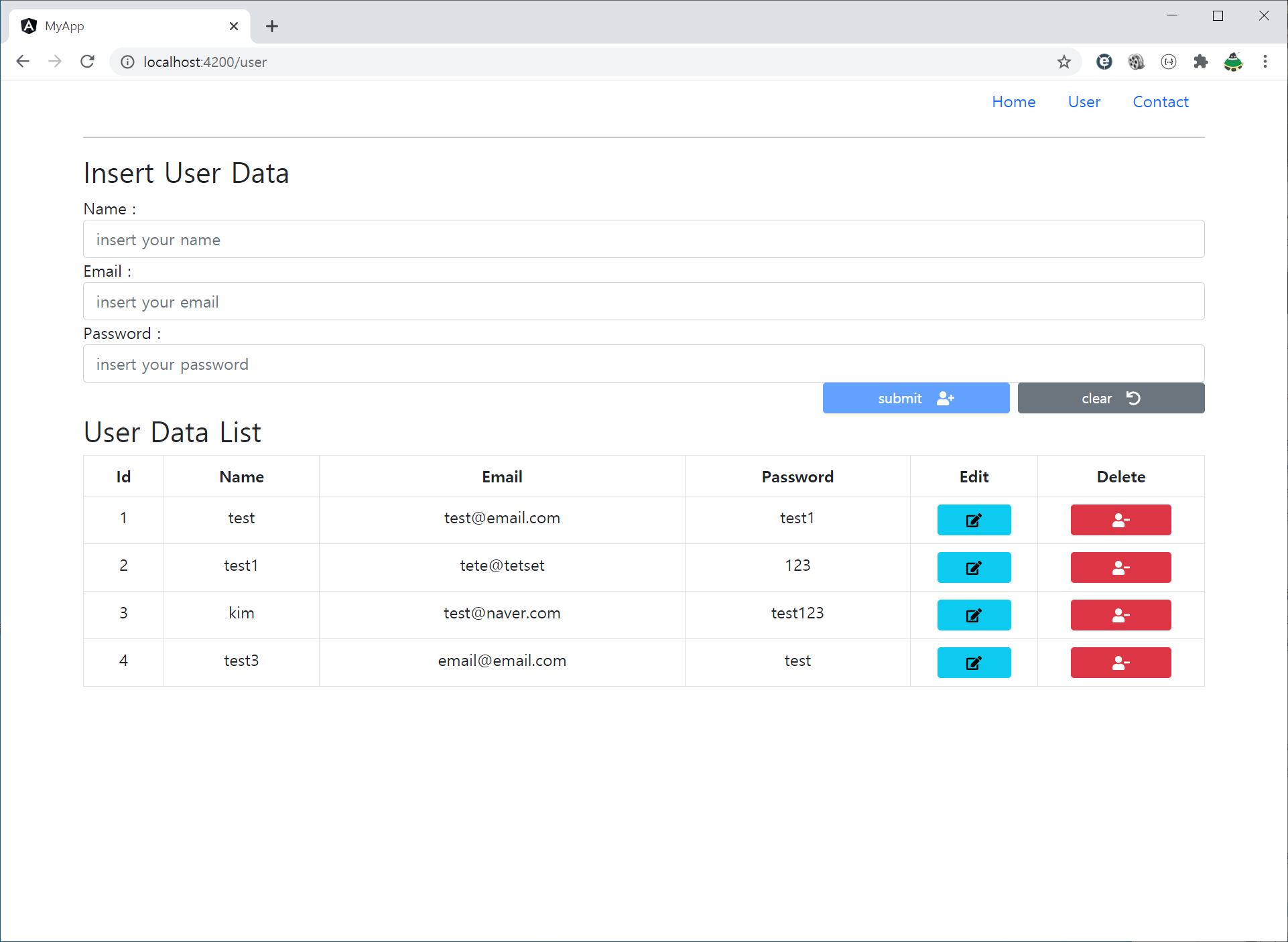
Task: Focus the Name input field
Action: point(643,239)
